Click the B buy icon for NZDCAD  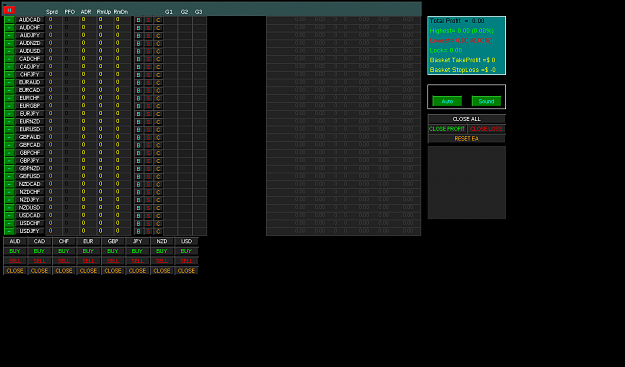pyautogui.click(x=138, y=185)
